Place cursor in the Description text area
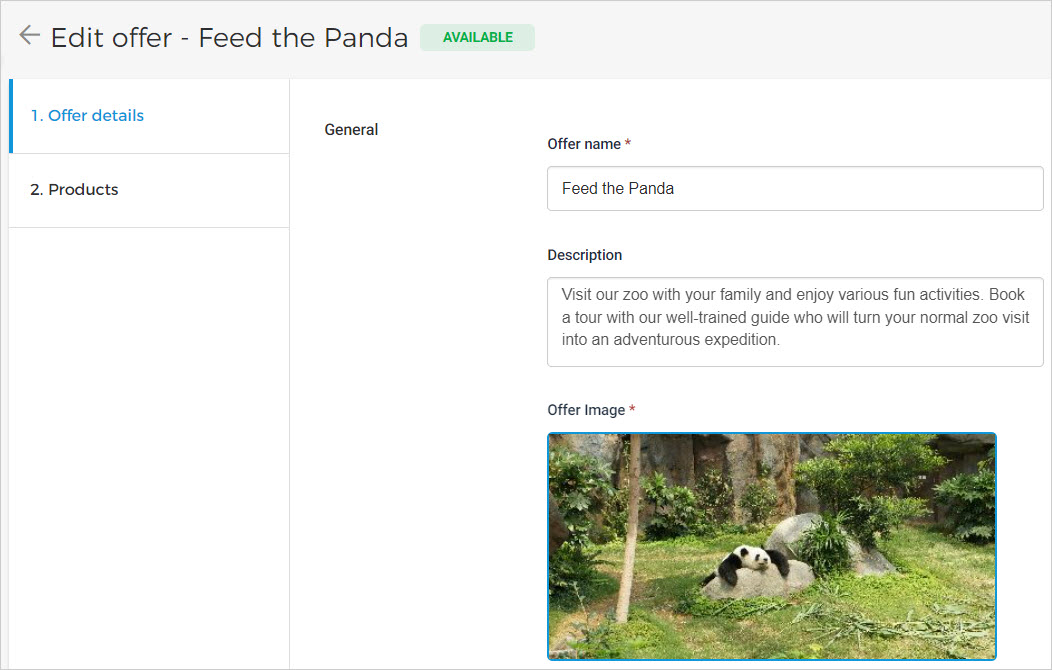Viewport: 1052px width, 670px height. [x=795, y=322]
